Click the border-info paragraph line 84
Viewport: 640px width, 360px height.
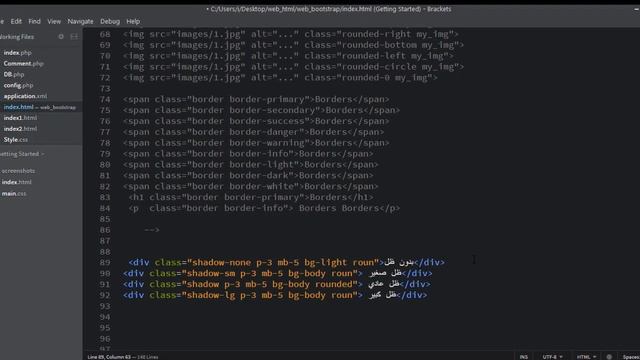coord(264,208)
